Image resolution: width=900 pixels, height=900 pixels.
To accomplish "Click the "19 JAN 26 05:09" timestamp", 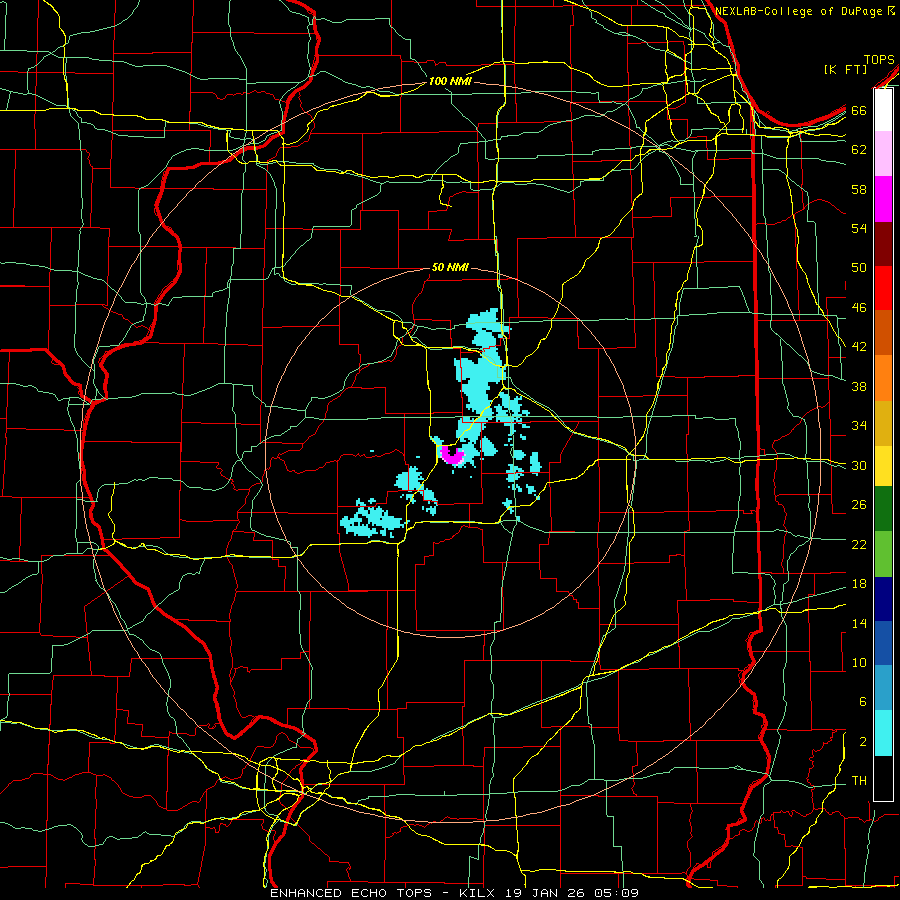I will point(572,893).
